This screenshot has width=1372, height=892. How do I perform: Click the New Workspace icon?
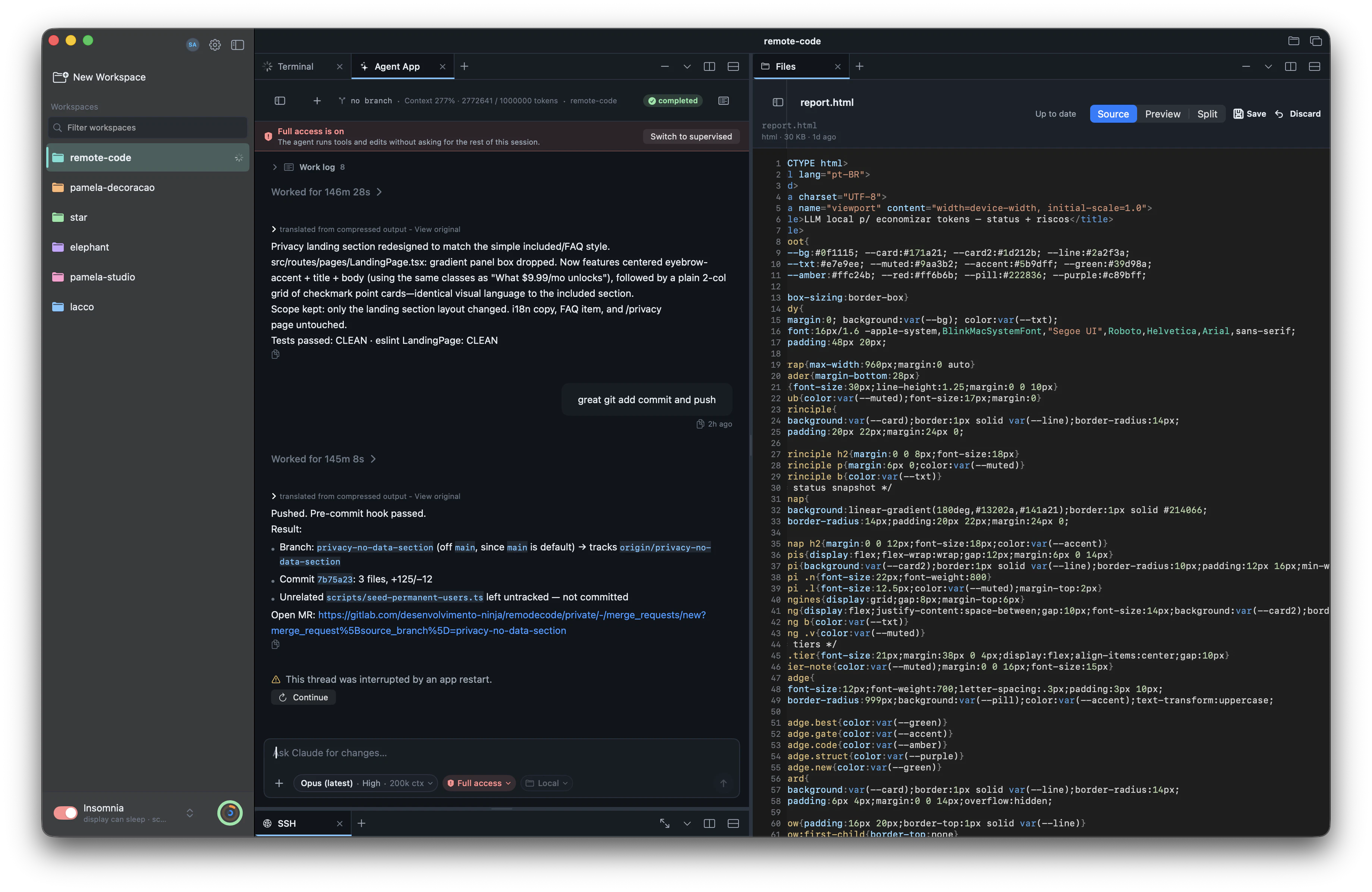tap(60, 77)
